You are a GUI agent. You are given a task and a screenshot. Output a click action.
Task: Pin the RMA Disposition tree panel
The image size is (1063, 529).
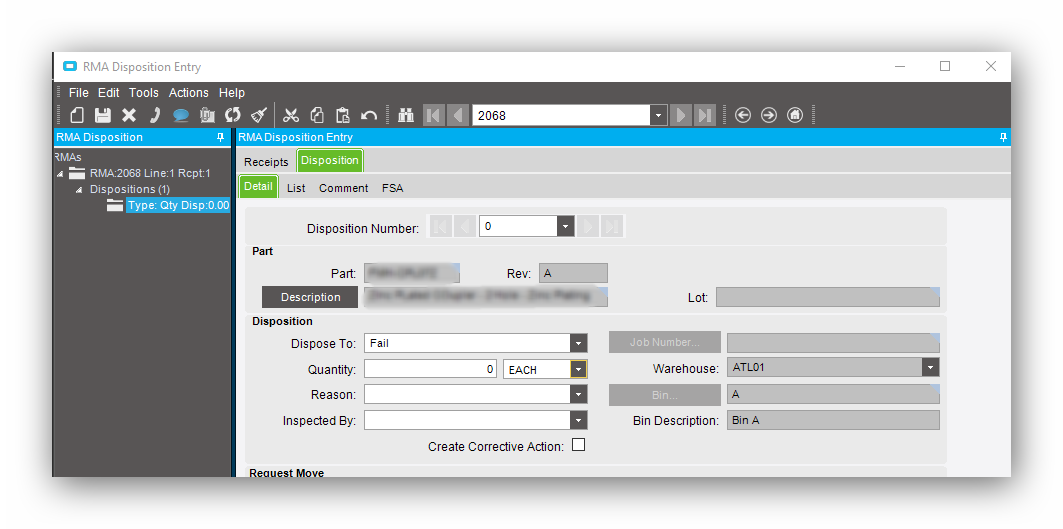[220, 137]
